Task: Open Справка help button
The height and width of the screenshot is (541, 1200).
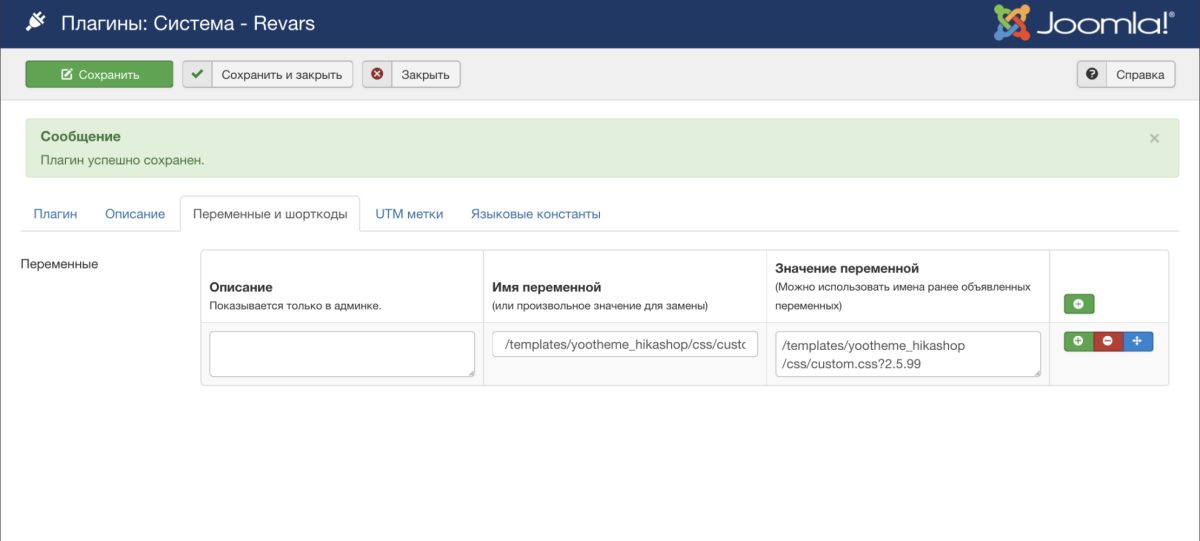Action: (x=1126, y=74)
